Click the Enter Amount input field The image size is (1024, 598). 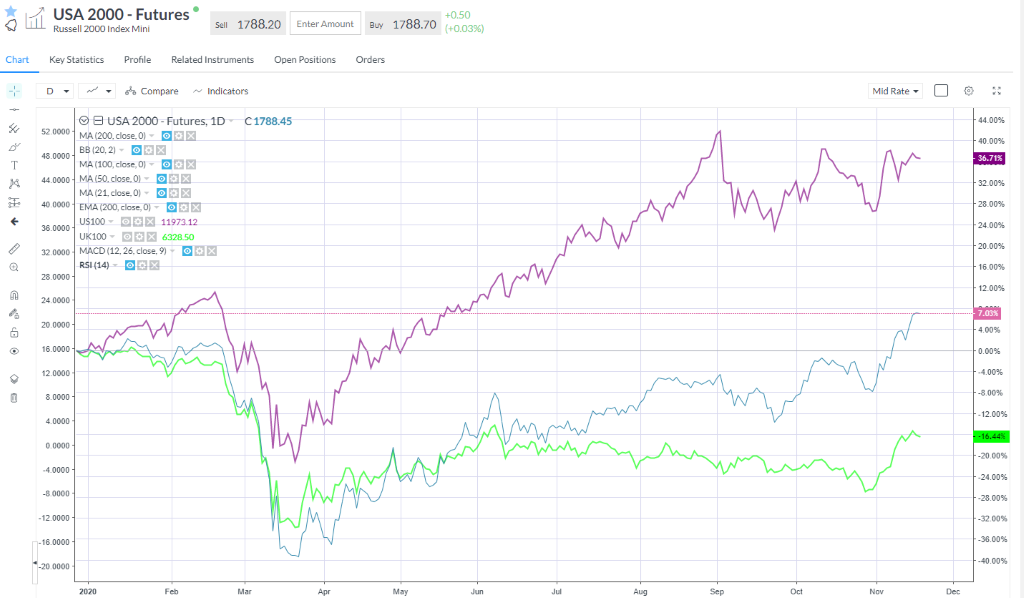coord(324,22)
